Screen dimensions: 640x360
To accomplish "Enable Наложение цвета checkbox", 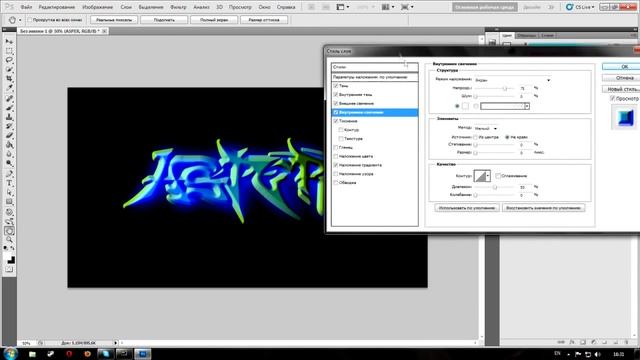I will coord(336,156).
